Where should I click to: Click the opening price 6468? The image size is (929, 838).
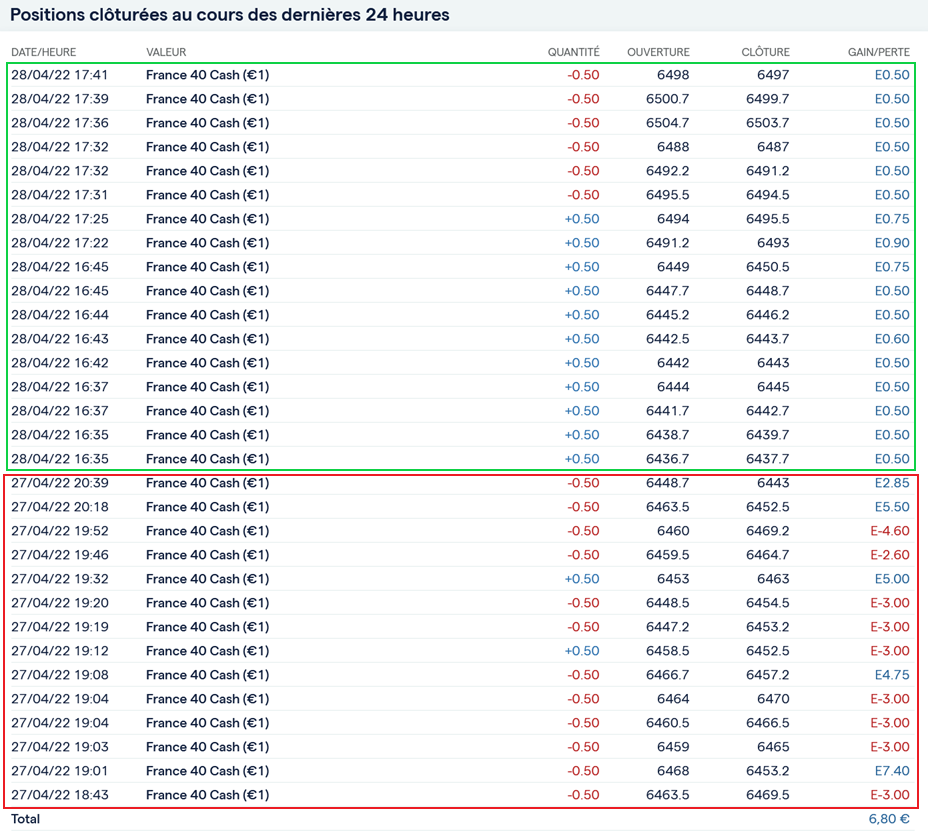[x=673, y=771]
